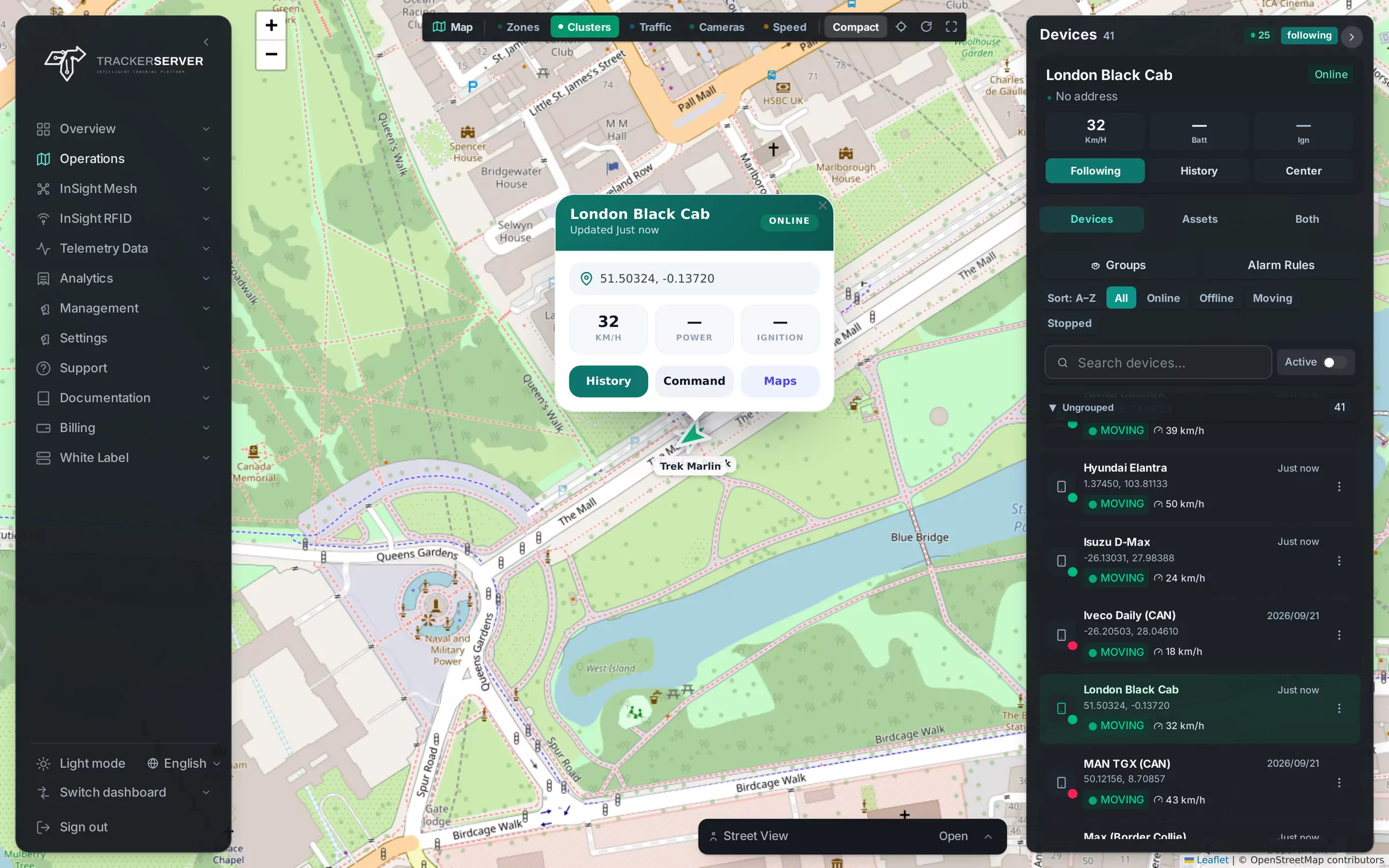The width and height of the screenshot is (1389, 868).
Task: Toggle fullscreen map mode
Action: (x=951, y=27)
